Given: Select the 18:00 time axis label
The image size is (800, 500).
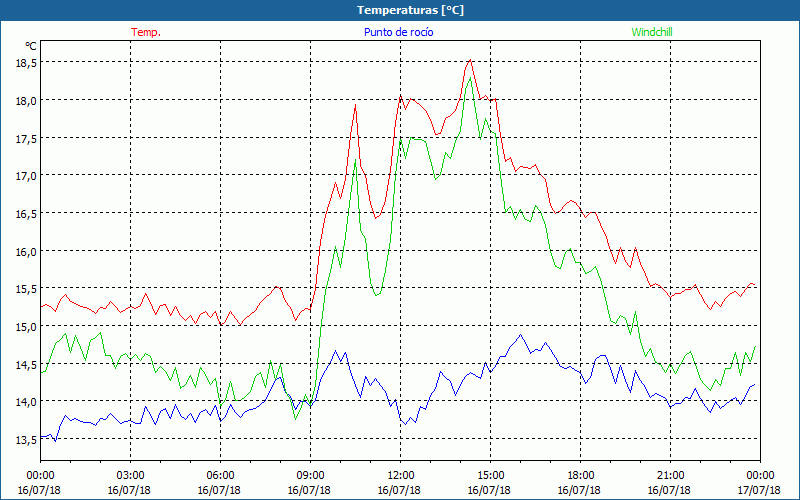Looking at the screenshot, I should tap(580, 475).
